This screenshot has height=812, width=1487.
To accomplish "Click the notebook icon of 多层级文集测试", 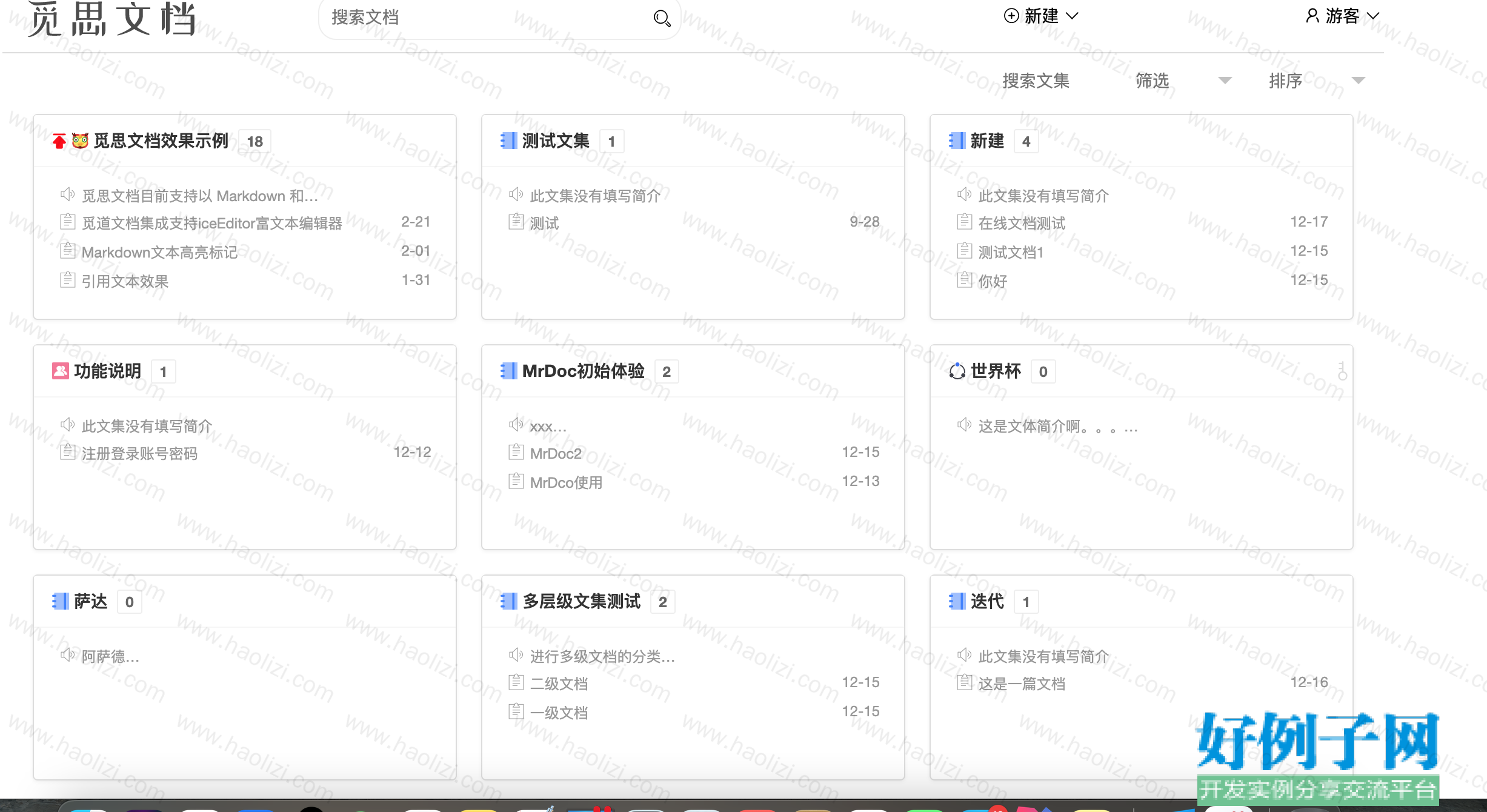I will (x=508, y=601).
